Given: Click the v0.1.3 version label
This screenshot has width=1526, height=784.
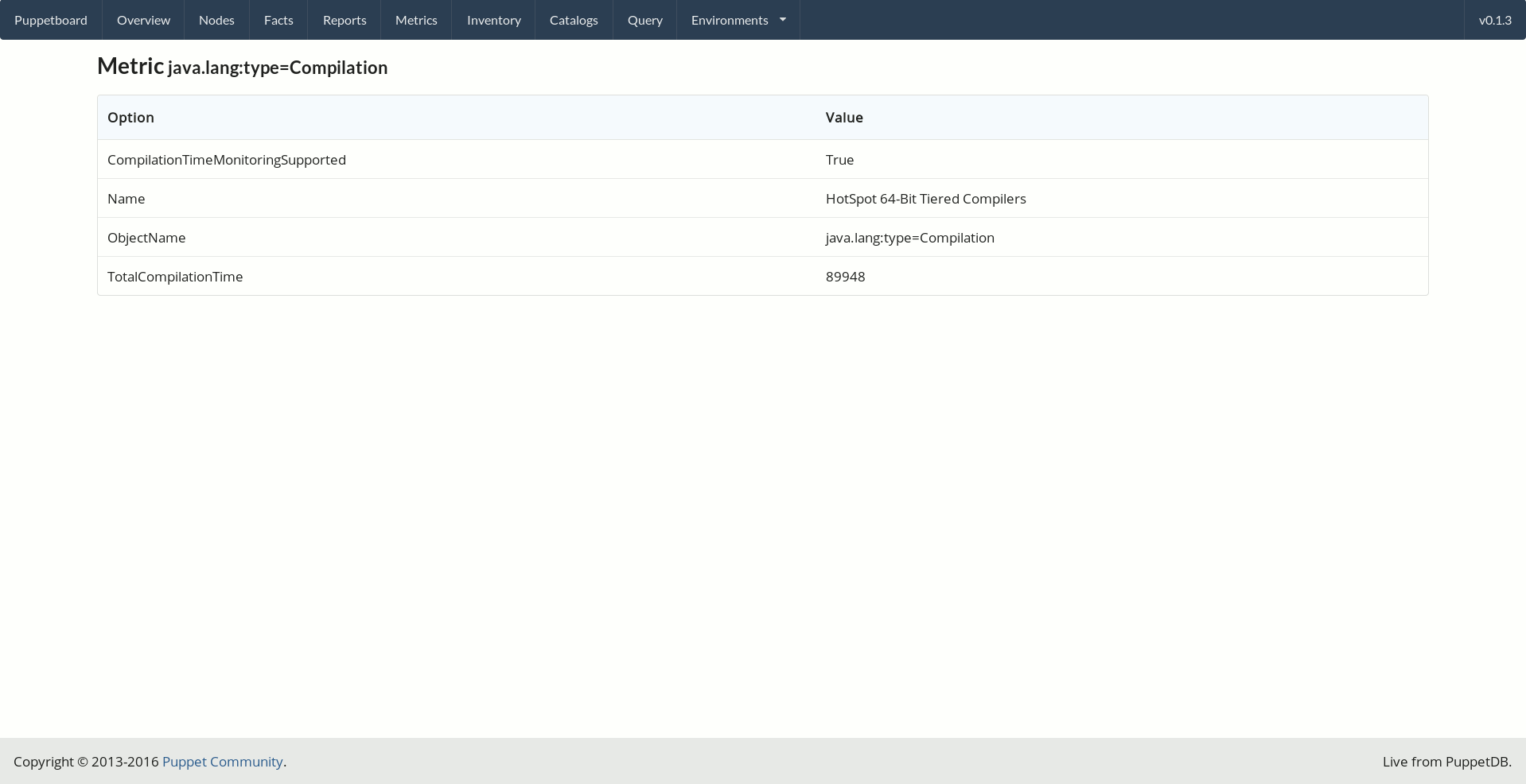Looking at the screenshot, I should pos(1494,20).
